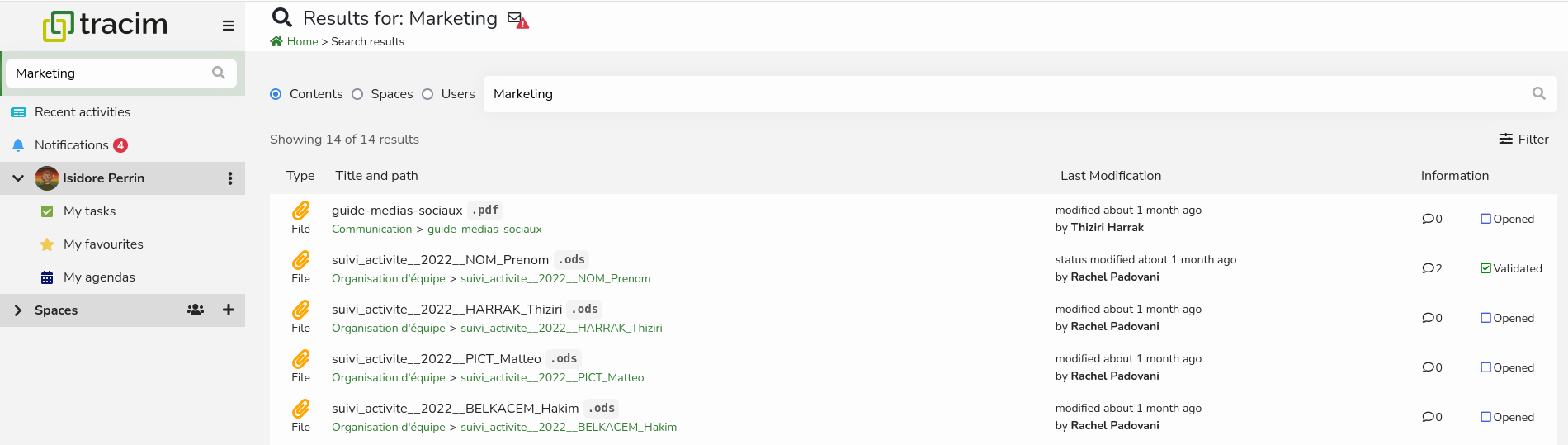Click the plus icon to create a space

(229, 310)
